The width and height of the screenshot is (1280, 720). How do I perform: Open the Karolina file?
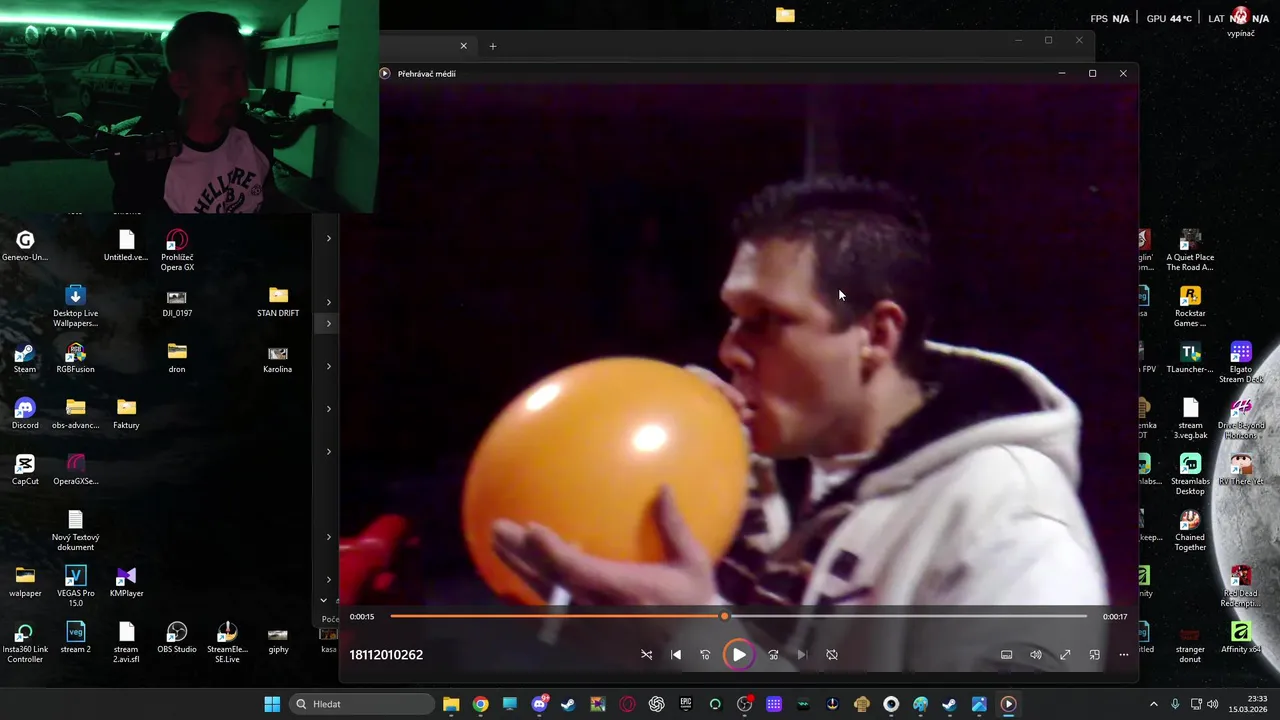[x=278, y=358]
